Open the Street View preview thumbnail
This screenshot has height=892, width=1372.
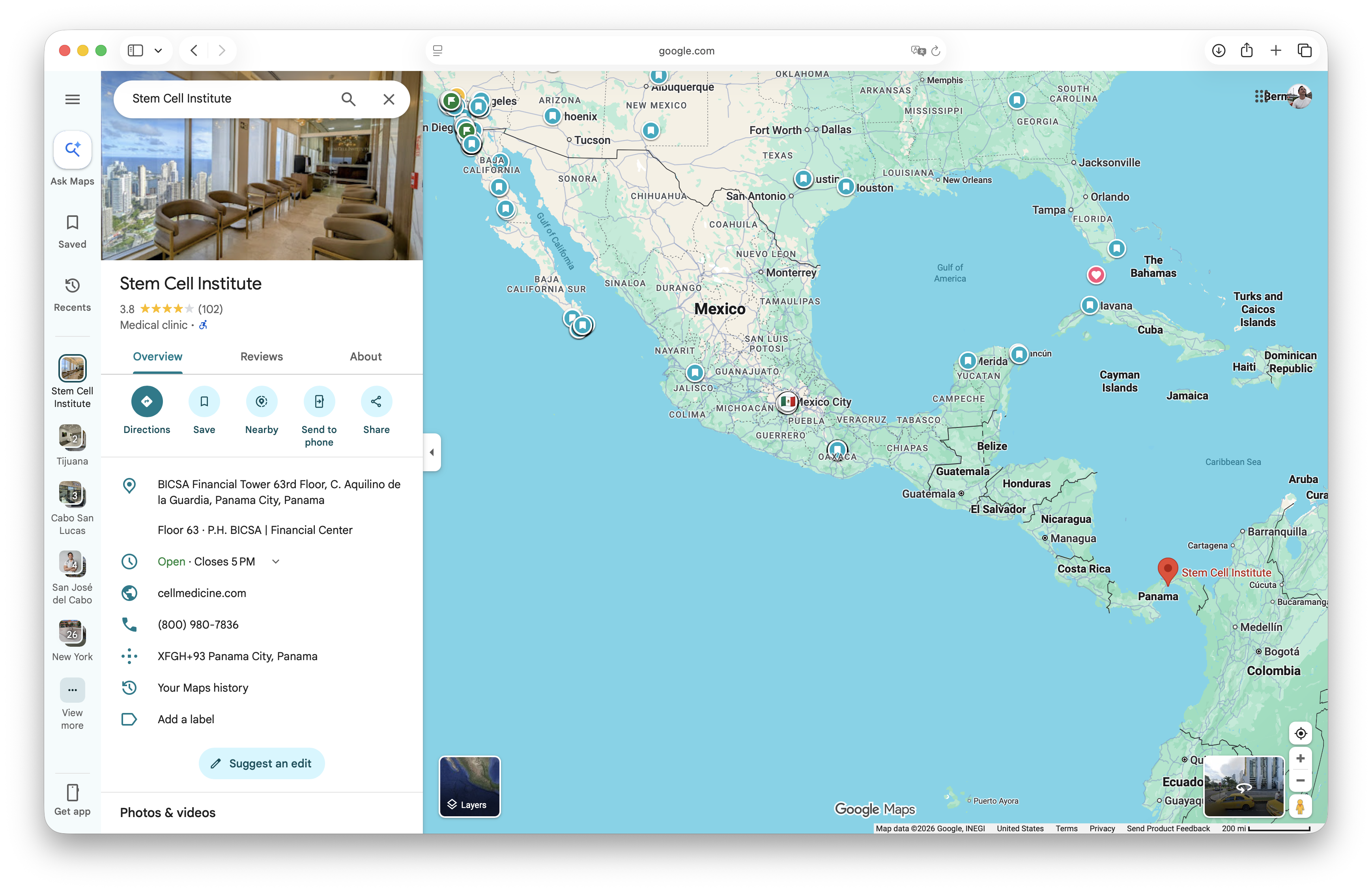click(1243, 787)
